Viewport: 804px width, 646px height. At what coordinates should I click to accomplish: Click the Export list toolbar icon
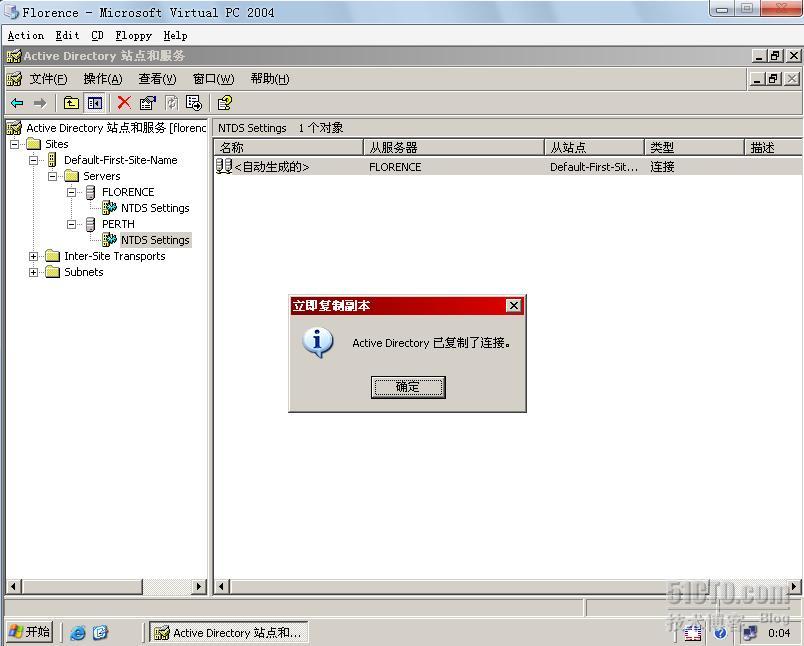pos(194,103)
